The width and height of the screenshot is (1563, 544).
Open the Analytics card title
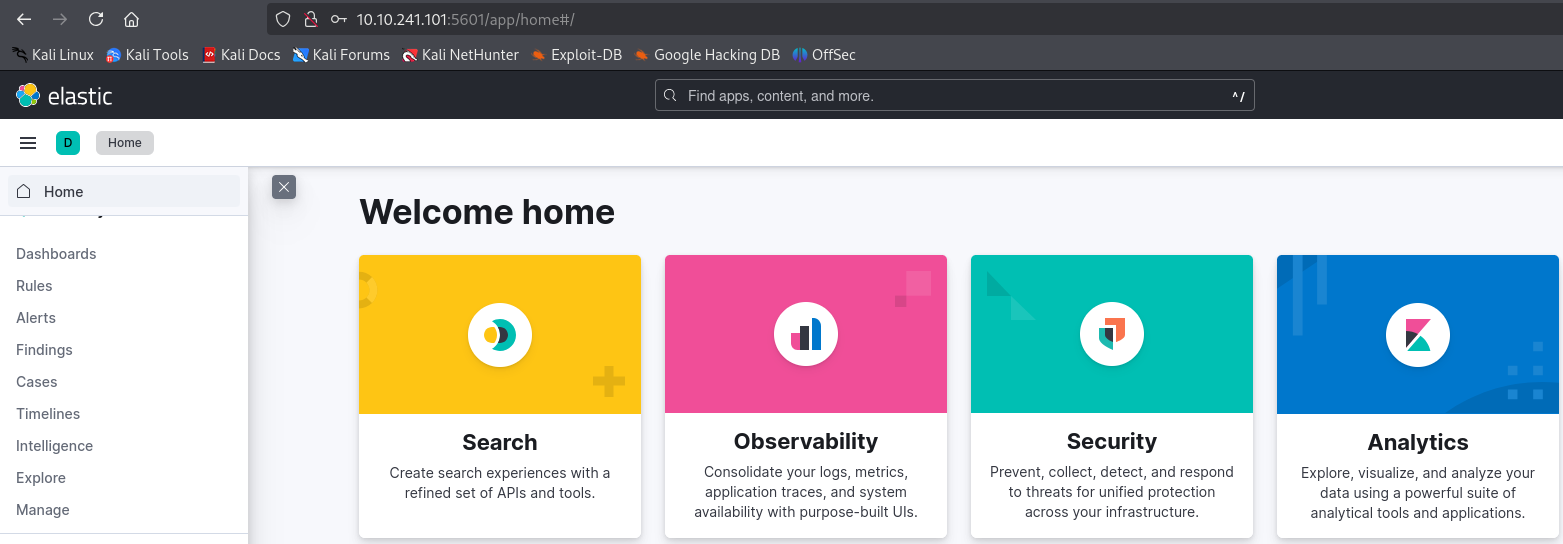click(x=1418, y=442)
